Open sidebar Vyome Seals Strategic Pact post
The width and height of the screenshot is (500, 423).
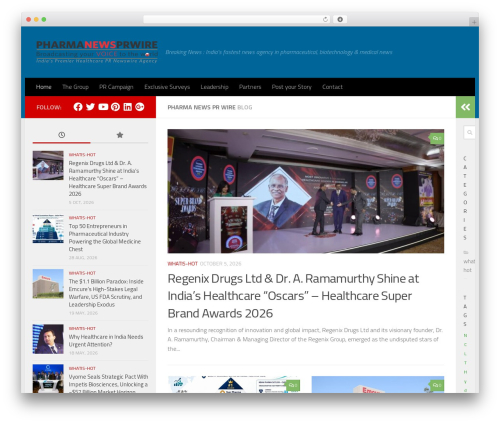tap(108, 384)
